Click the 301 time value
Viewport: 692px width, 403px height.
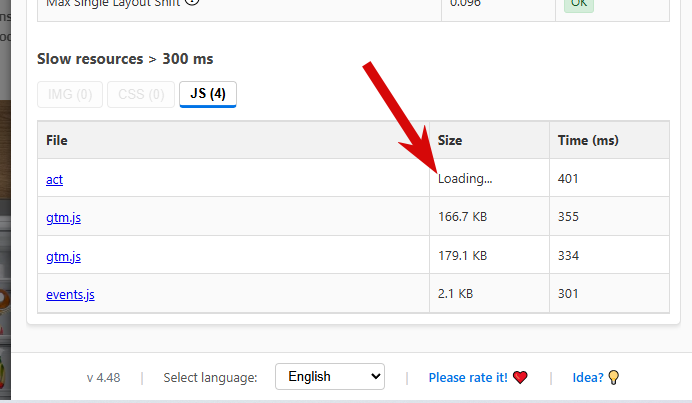point(568,294)
